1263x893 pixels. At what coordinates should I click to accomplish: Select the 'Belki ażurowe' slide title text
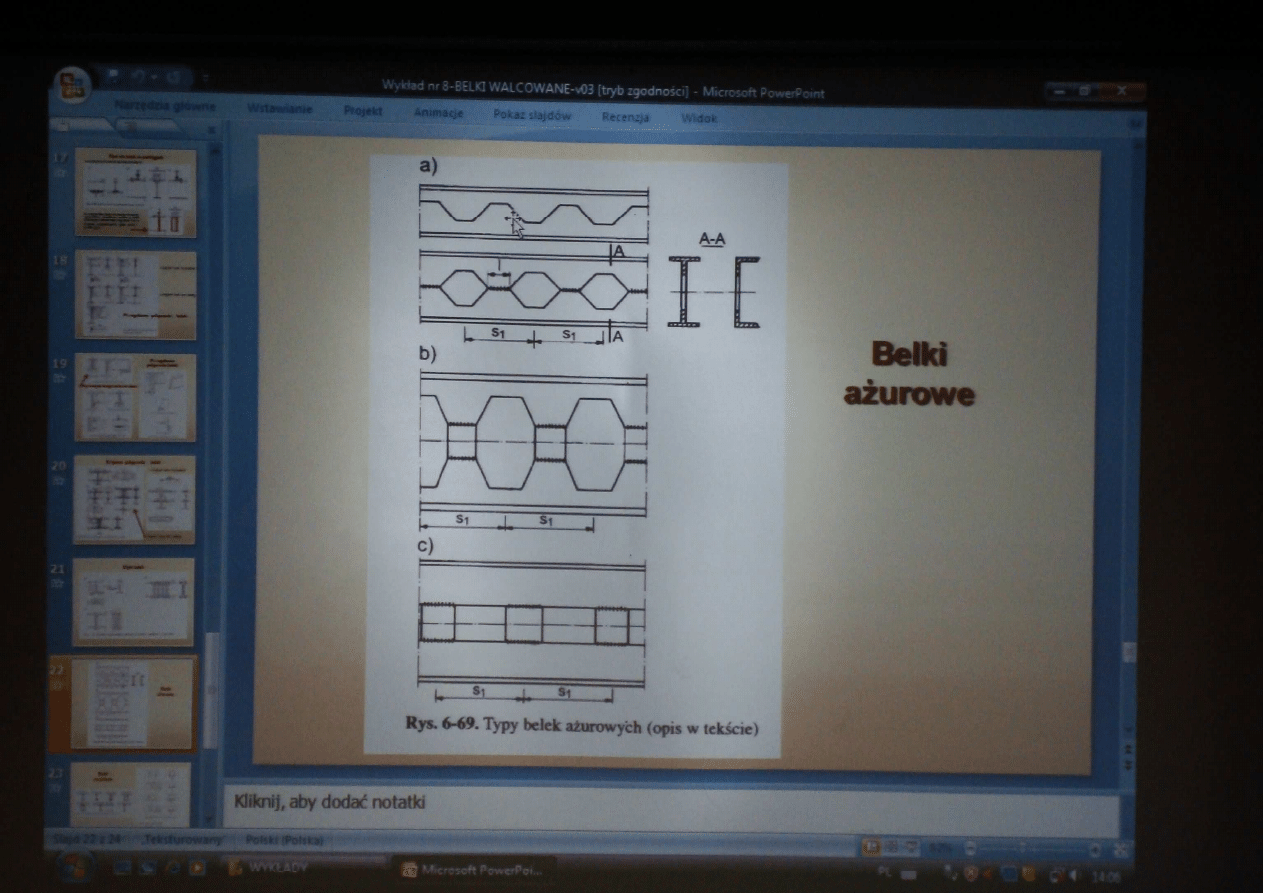[x=908, y=374]
